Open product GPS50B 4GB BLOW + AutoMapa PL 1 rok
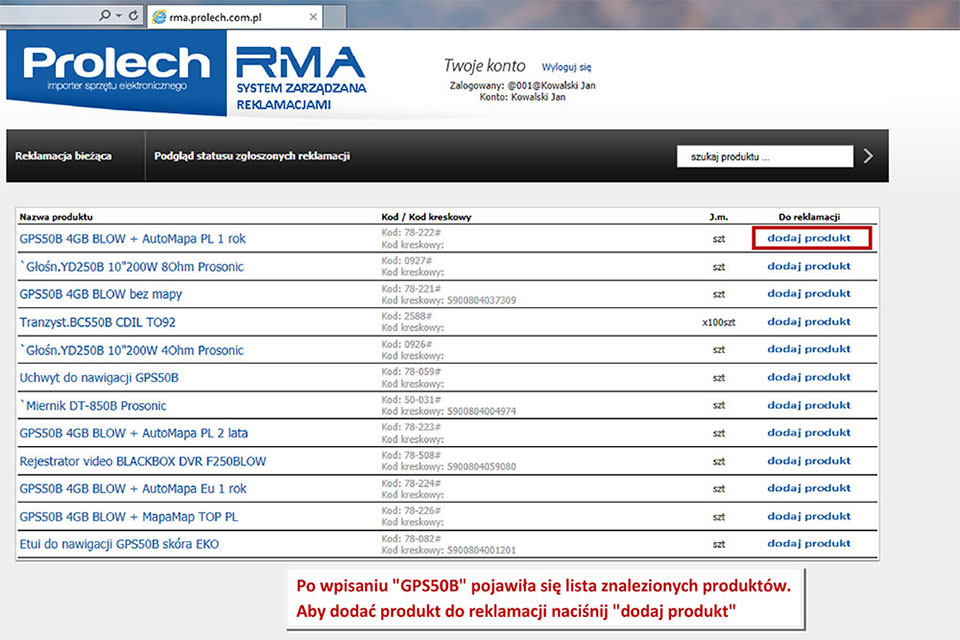 pos(132,239)
